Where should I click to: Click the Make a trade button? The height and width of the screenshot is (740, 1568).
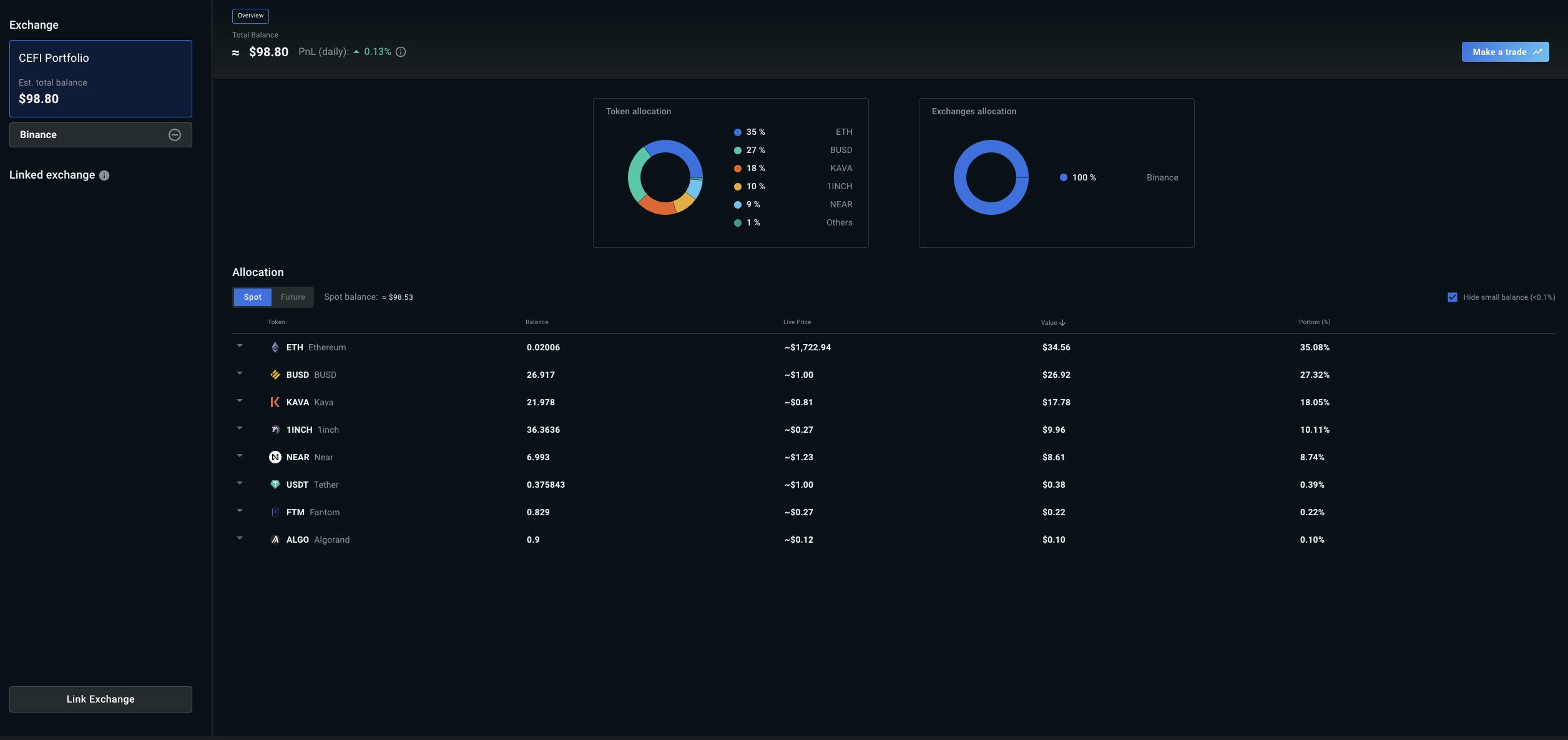[1505, 52]
